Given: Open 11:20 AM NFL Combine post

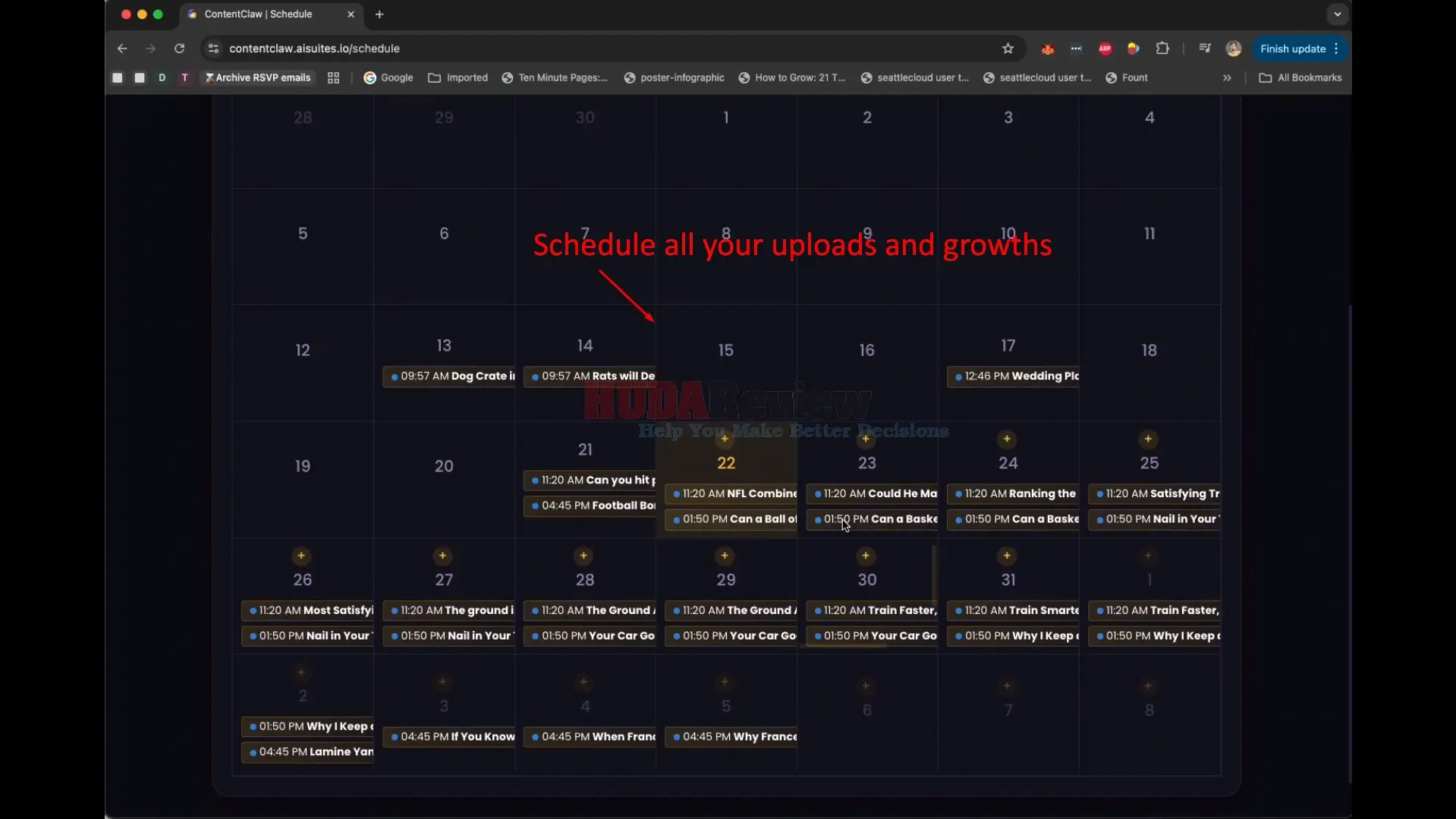Looking at the screenshot, I should click(731, 494).
